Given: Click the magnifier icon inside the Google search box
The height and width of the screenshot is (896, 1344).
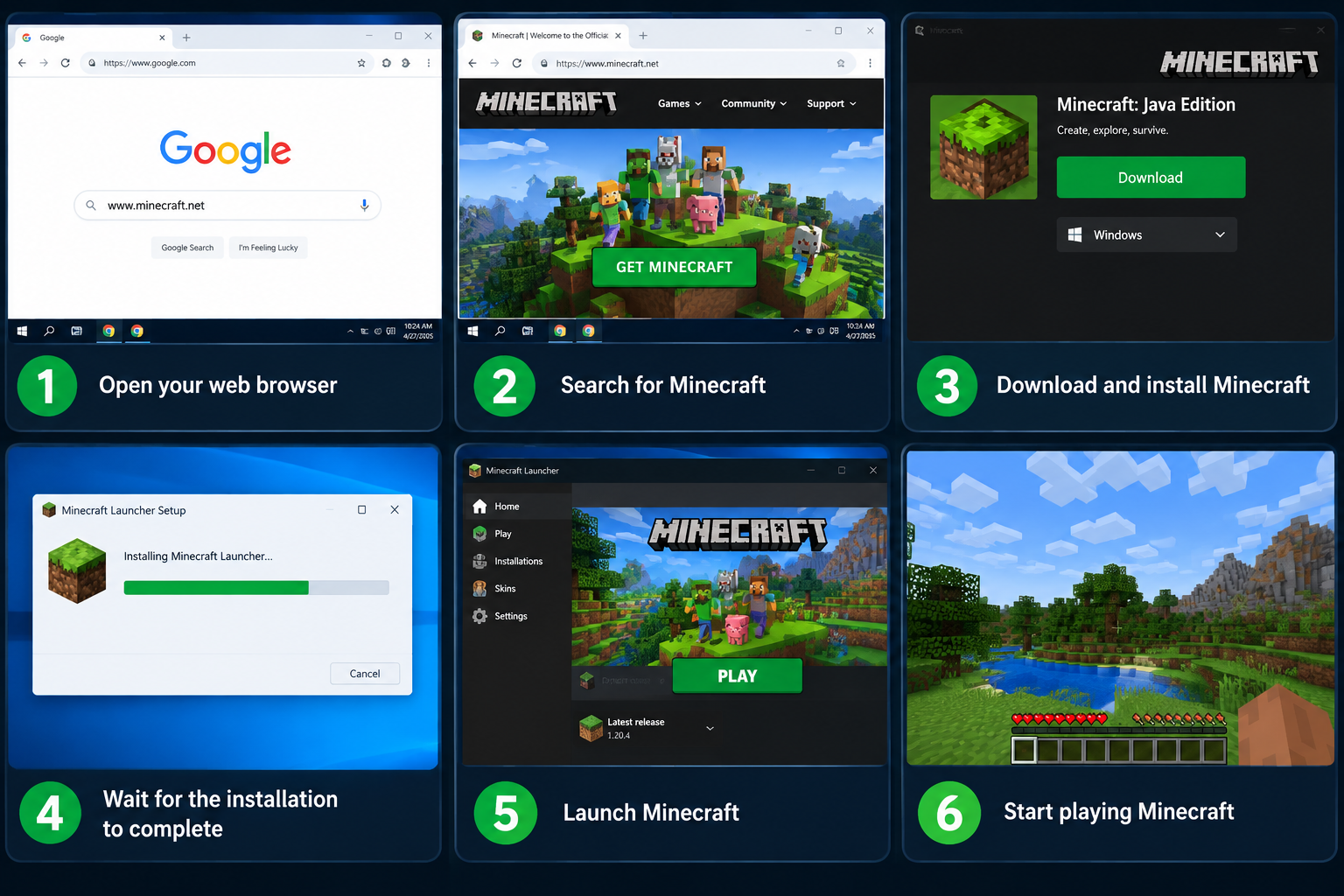Looking at the screenshot, I should coord(91,206).
